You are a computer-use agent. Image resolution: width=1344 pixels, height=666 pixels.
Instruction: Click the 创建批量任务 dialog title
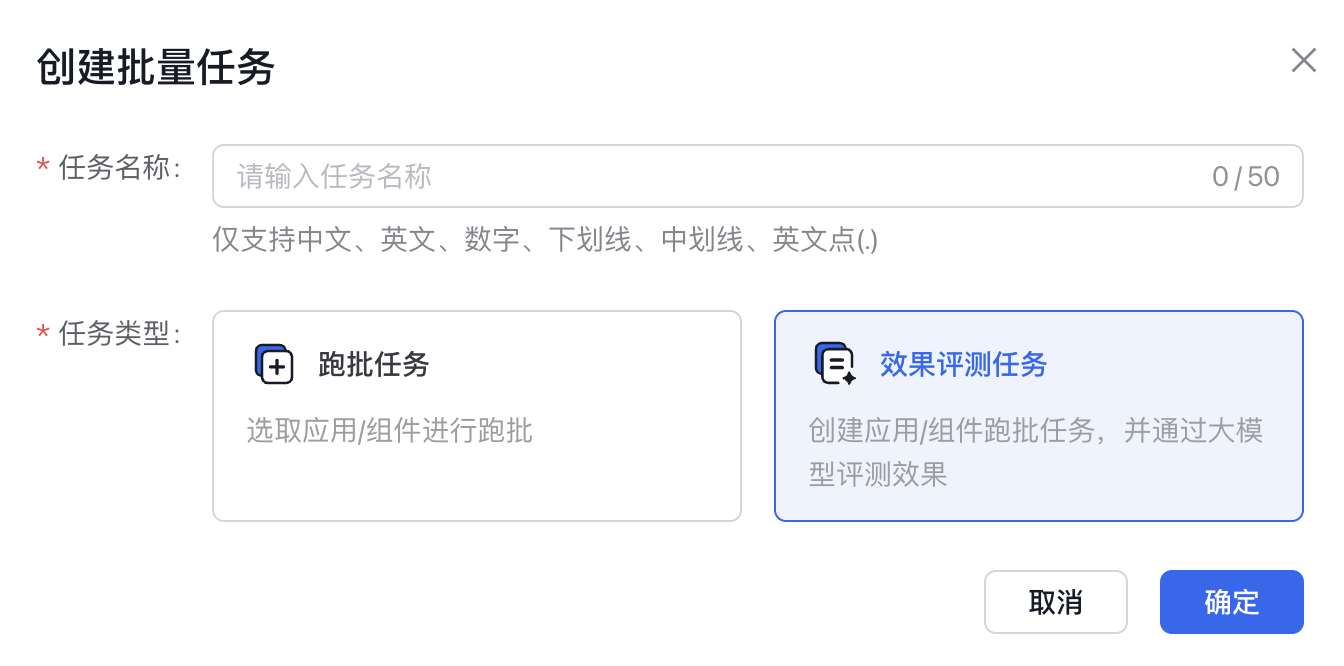156,68
